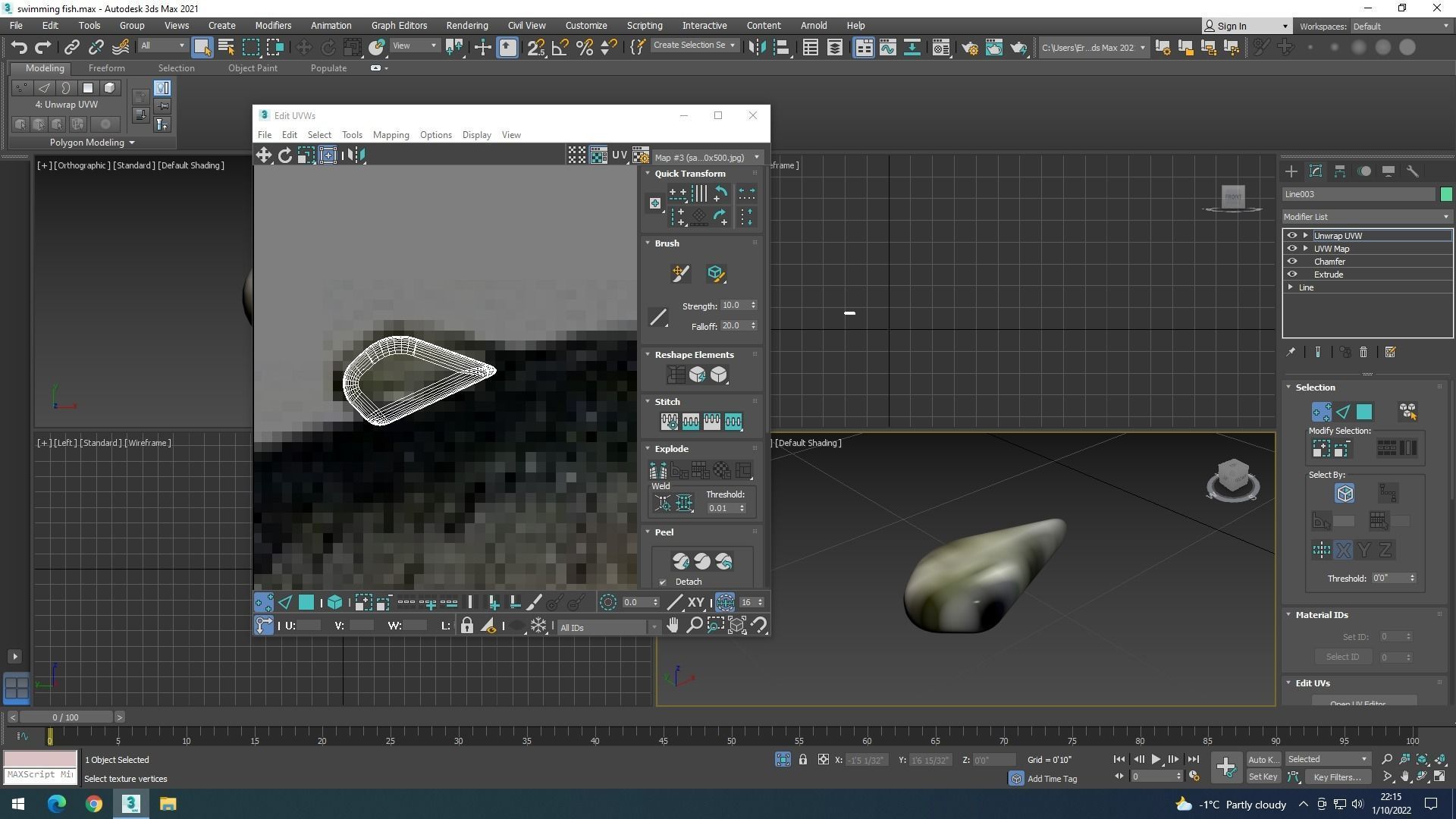Open the Graph Editors menu
This screenshot has width=1456, height=819.
click(399, 26)
